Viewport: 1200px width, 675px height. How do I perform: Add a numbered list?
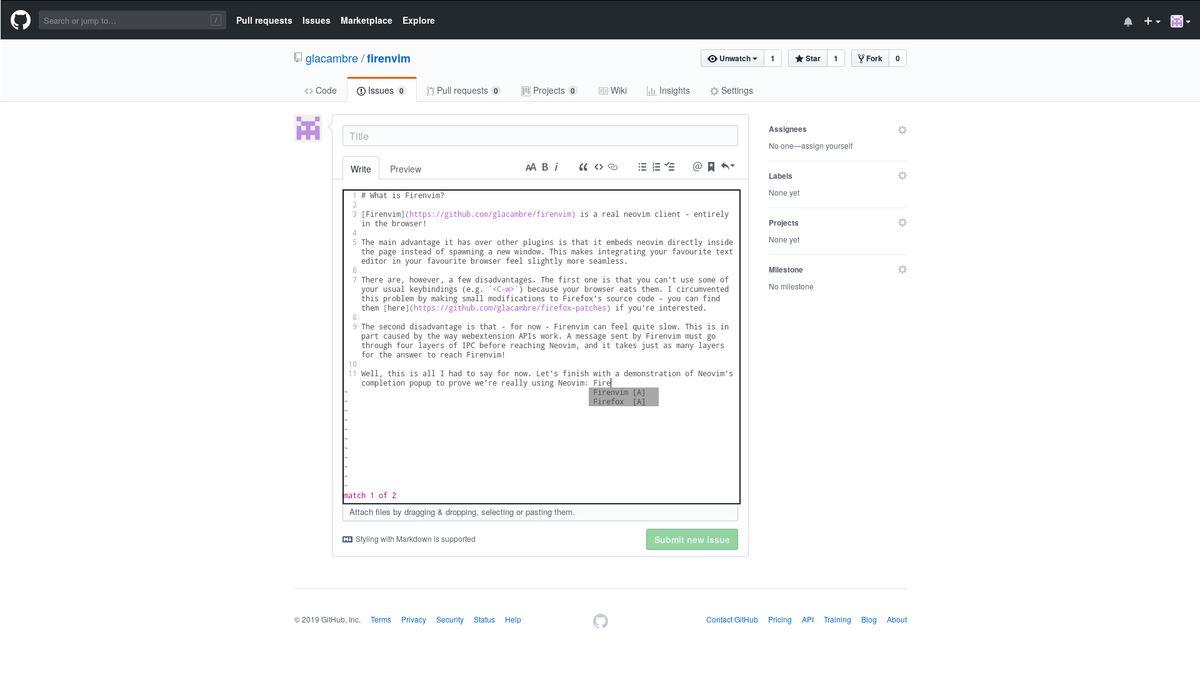(656, 167)
